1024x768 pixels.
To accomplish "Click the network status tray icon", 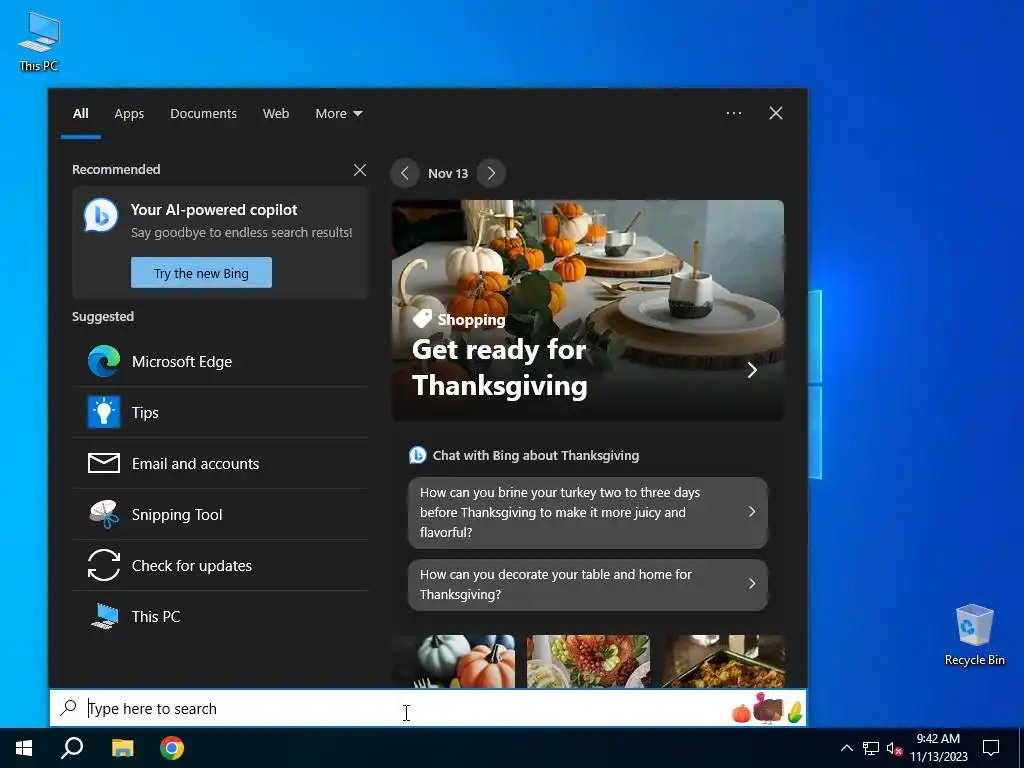I will click(x=871, y=748).
